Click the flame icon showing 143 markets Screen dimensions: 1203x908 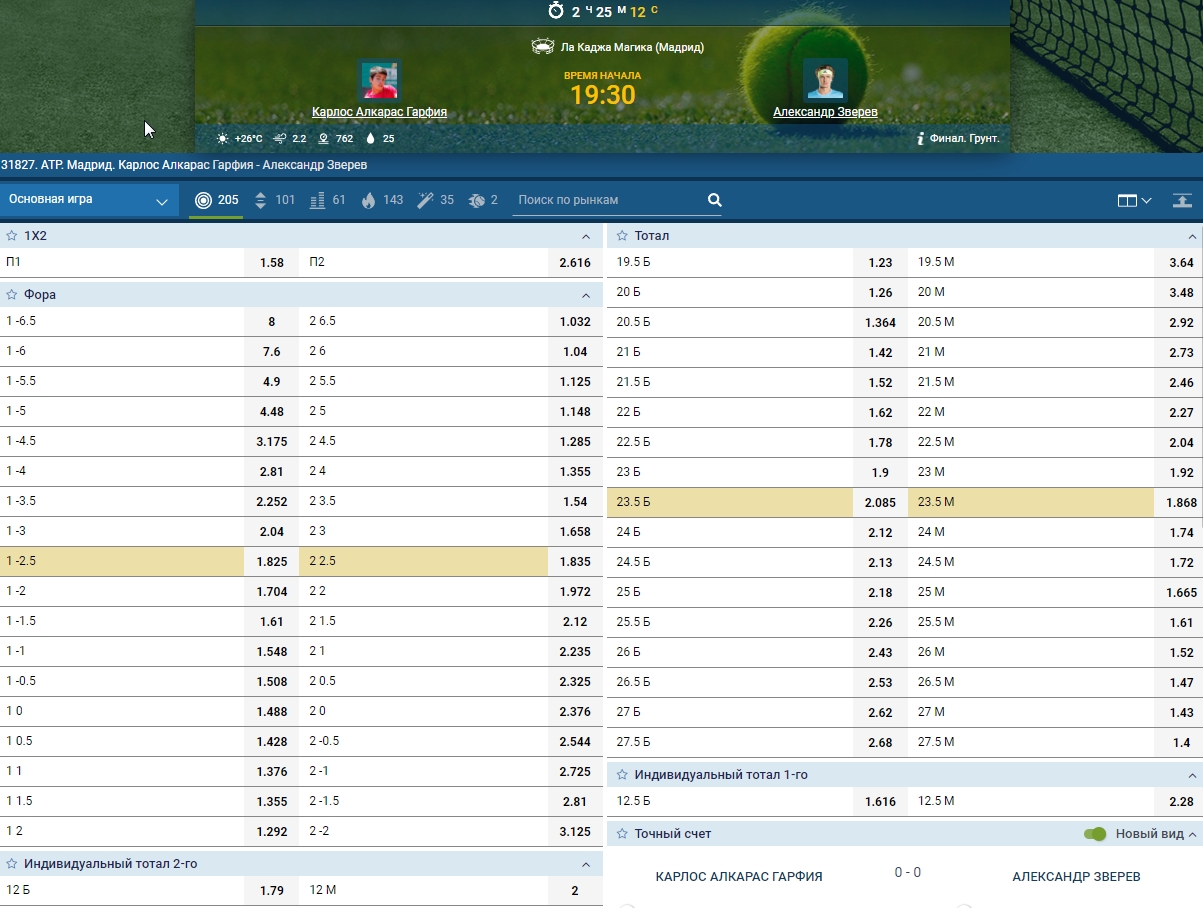coord(381,200)
